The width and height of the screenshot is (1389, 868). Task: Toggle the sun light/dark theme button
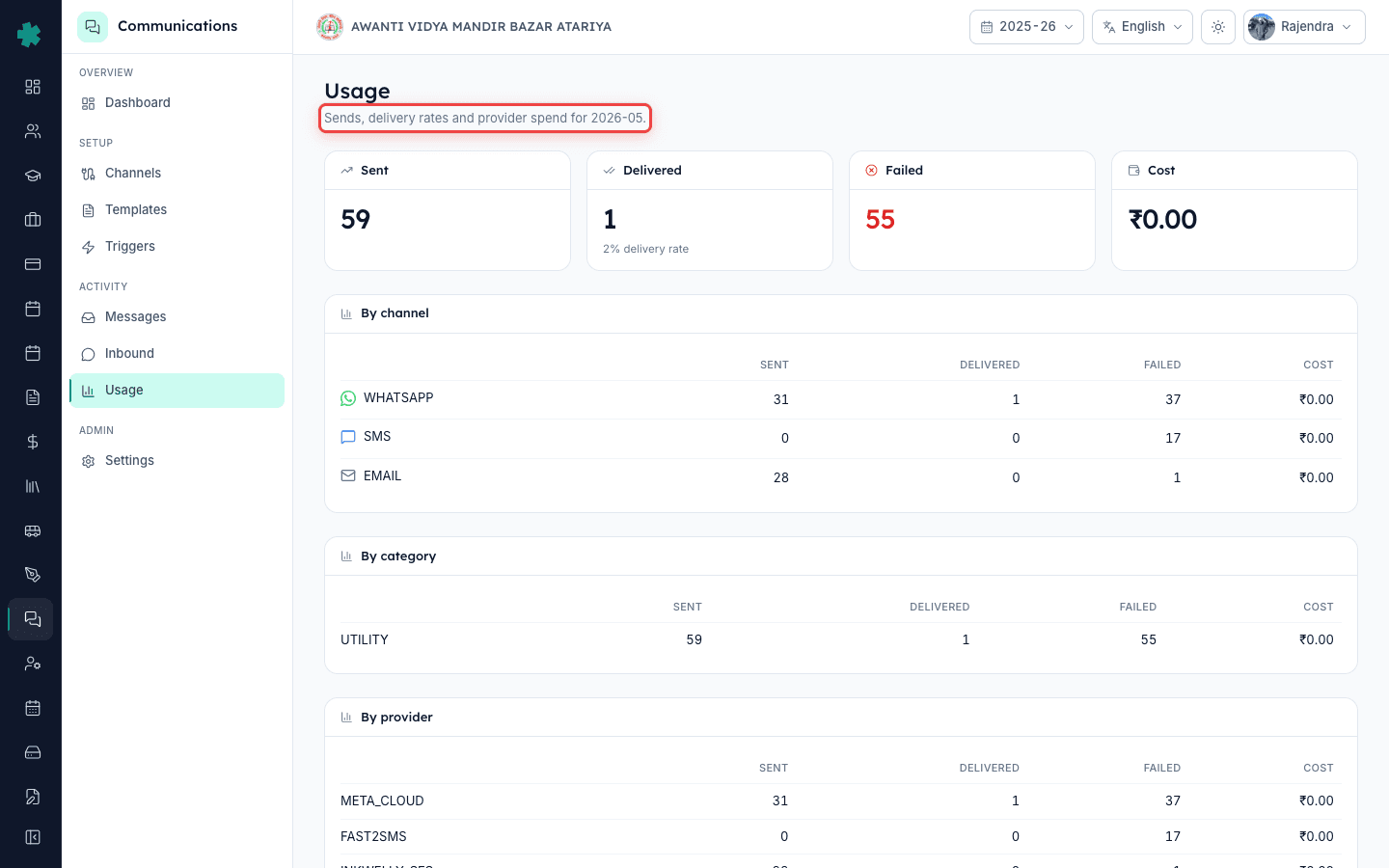coord(1218,27)
